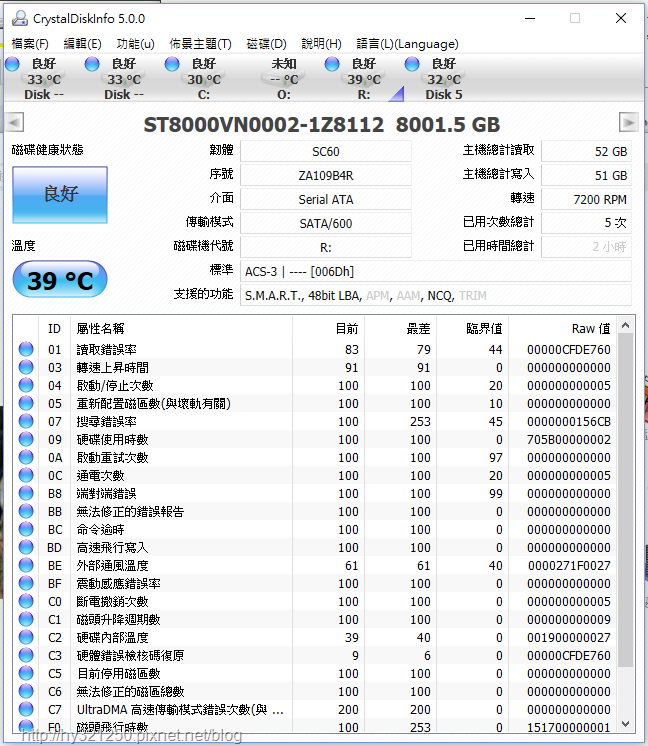648x746 pixels.
Task: Click the status orb for attribute 0A
Action: pyautogui.click(x=26, y=457)
